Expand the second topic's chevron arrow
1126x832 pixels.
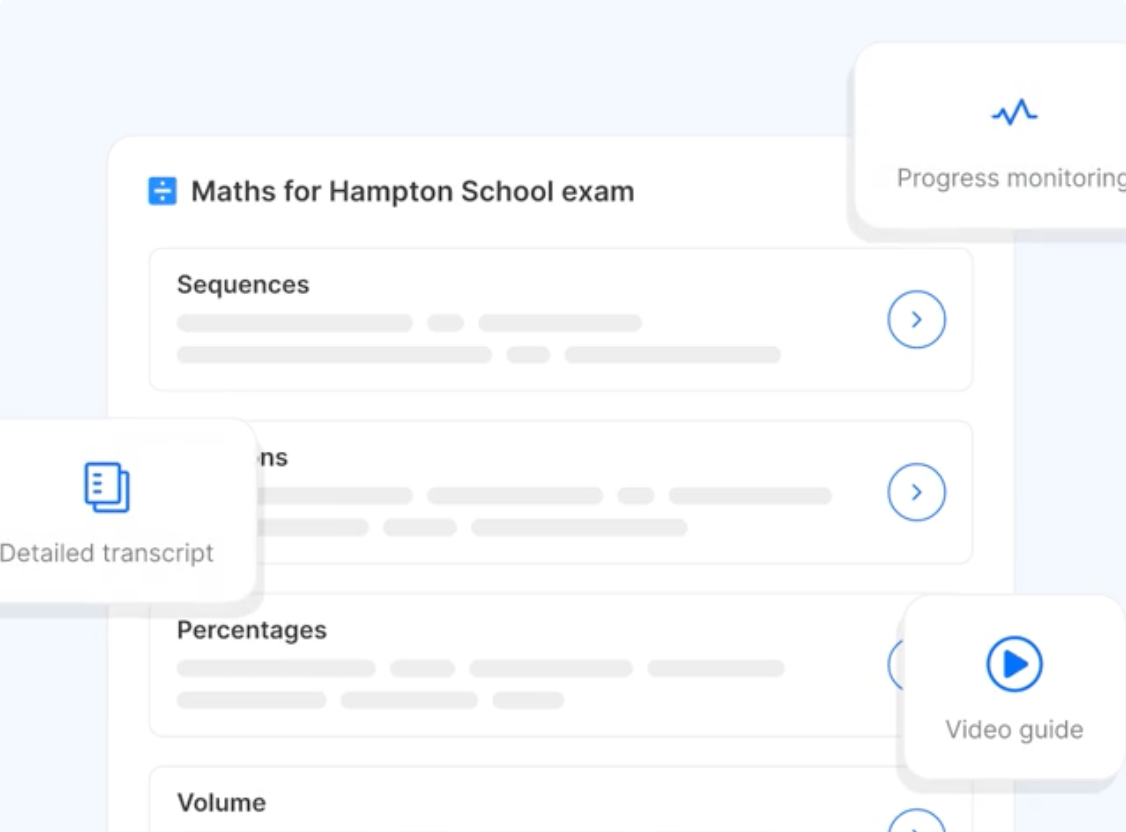916,491
